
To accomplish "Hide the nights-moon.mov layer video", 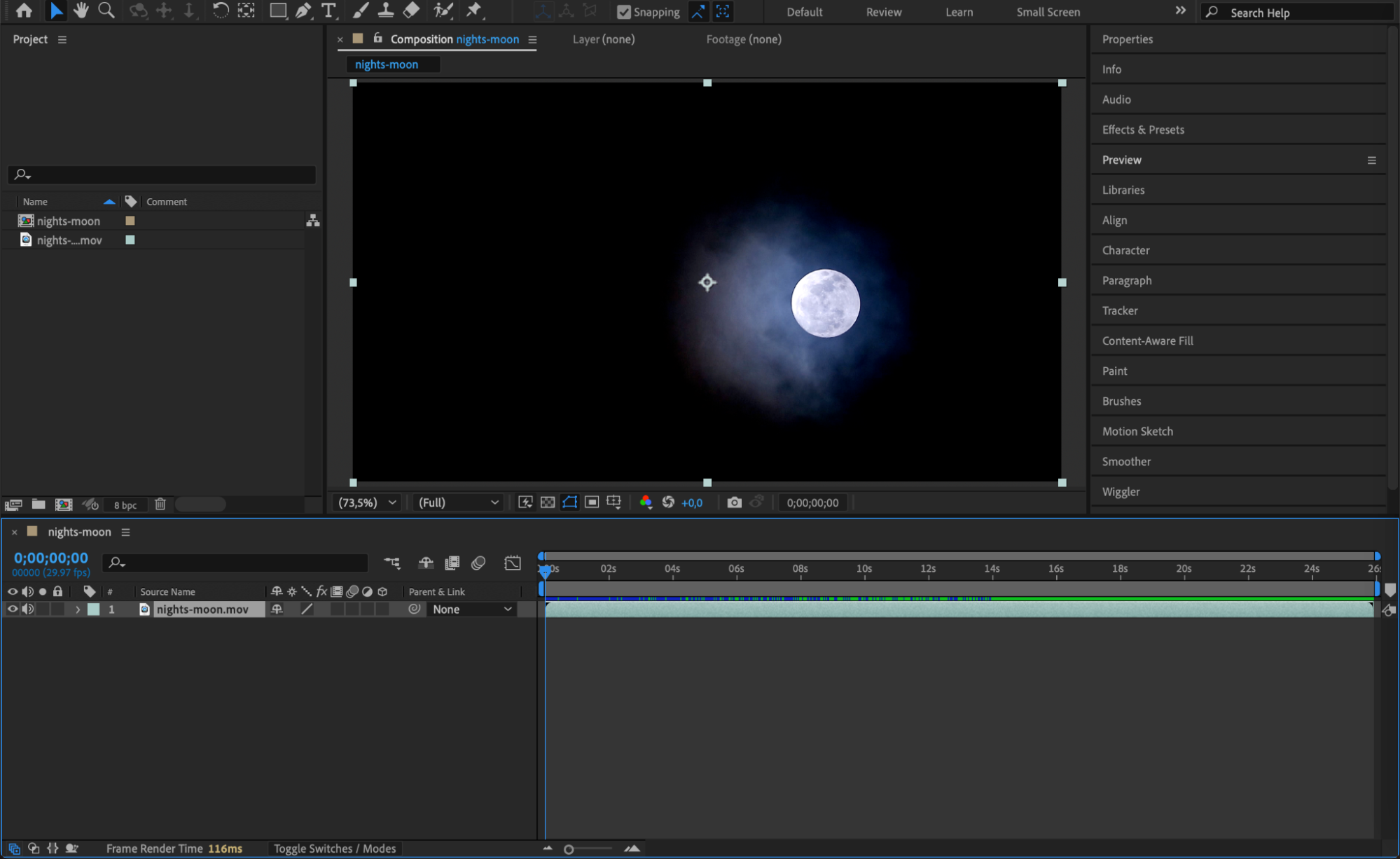I will (x=12, y=609).
